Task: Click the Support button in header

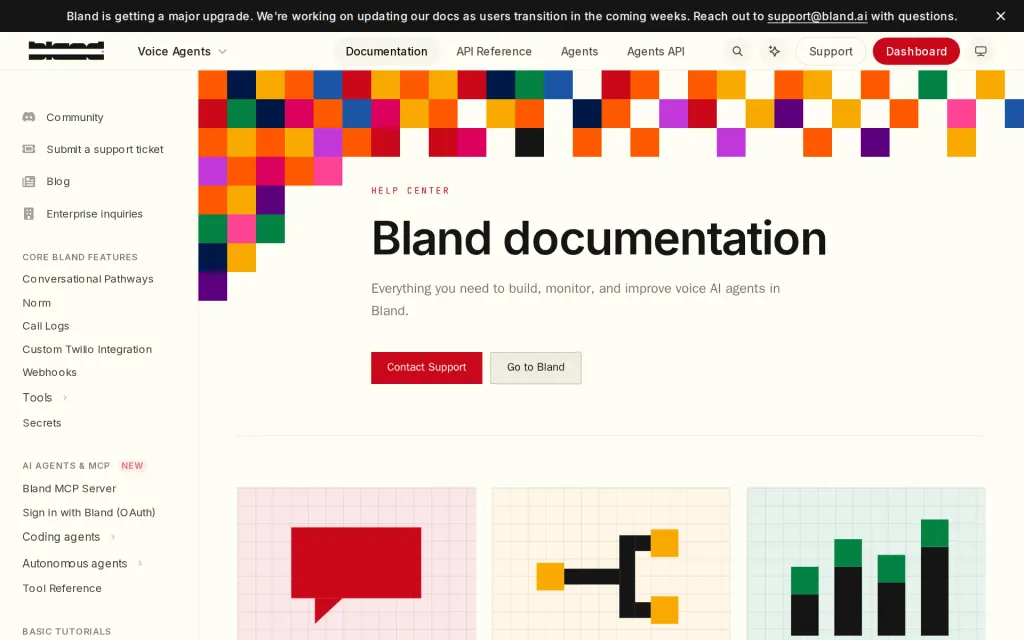Action: point(831,51)
